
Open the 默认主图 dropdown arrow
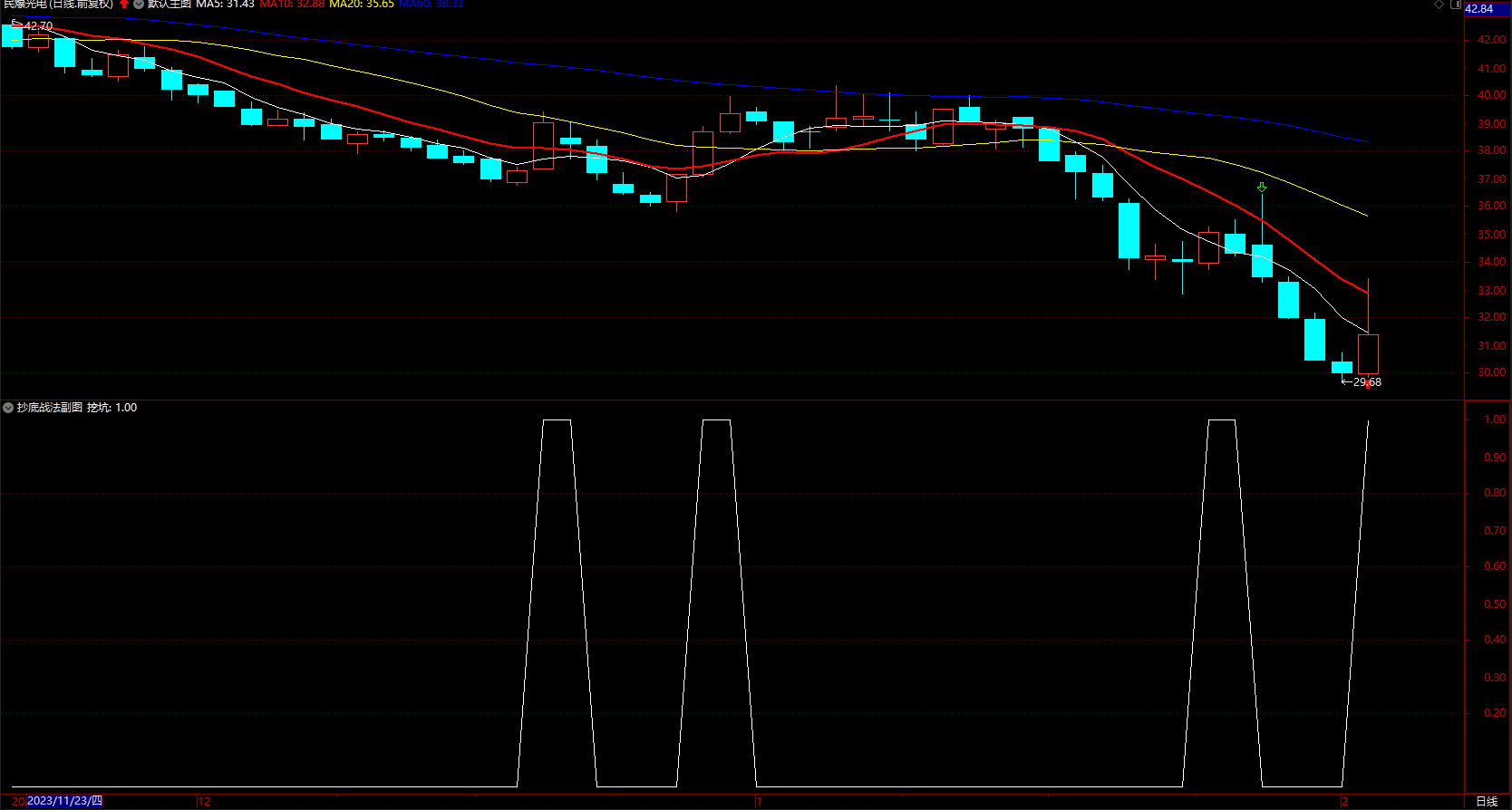pos(139,5)
